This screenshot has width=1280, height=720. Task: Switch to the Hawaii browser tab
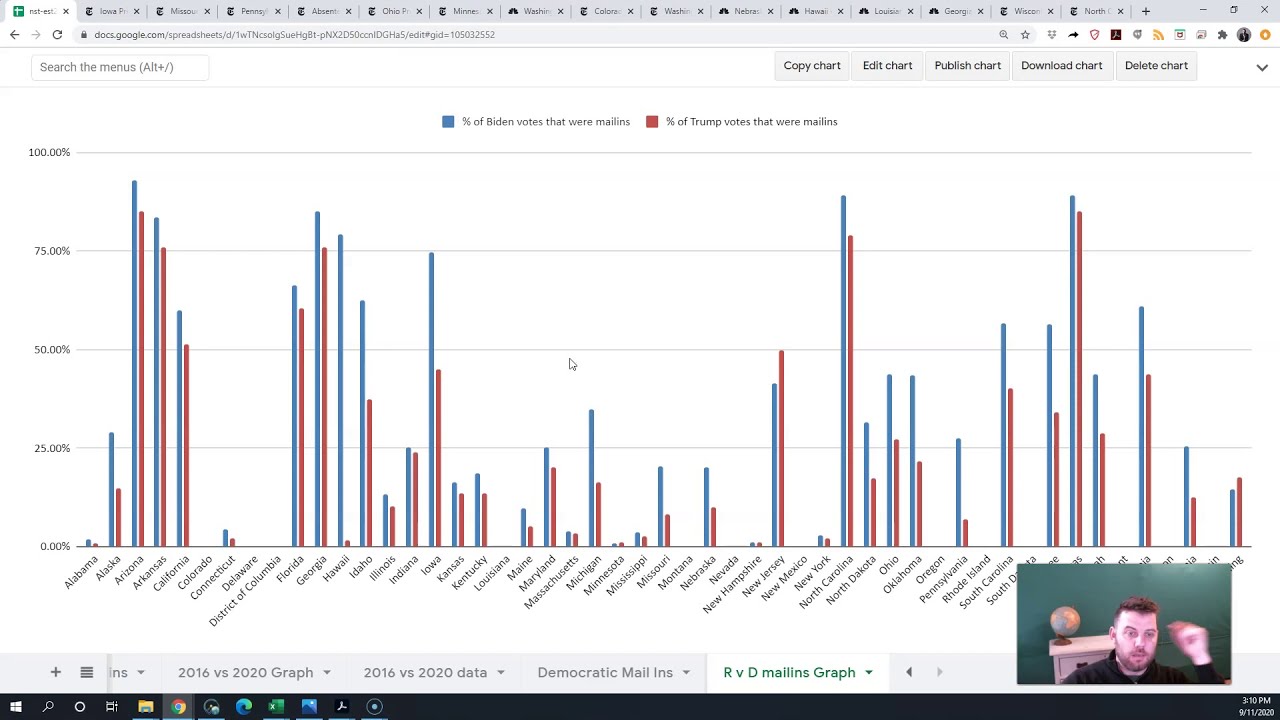(x=815, y=11)
